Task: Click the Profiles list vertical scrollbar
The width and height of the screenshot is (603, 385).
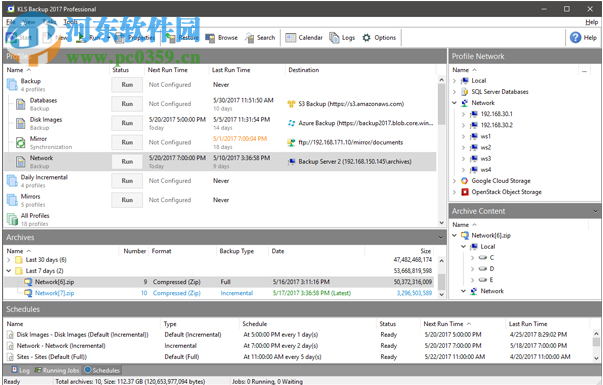Action: point(441,104)
